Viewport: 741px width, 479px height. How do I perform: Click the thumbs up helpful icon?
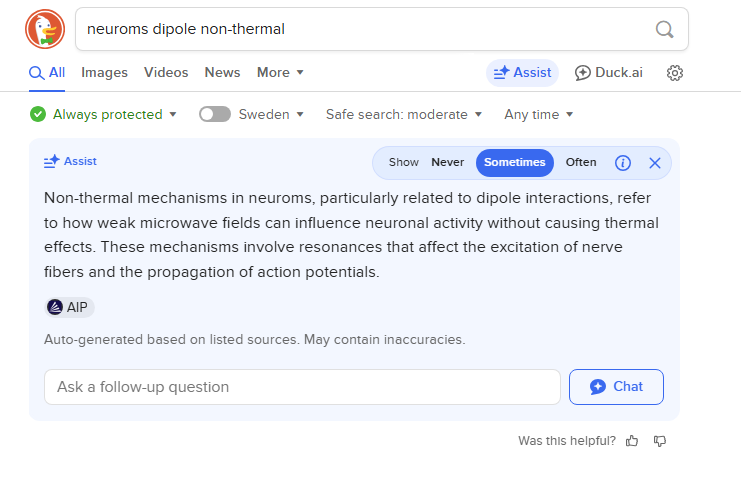(x=632, y=441)
